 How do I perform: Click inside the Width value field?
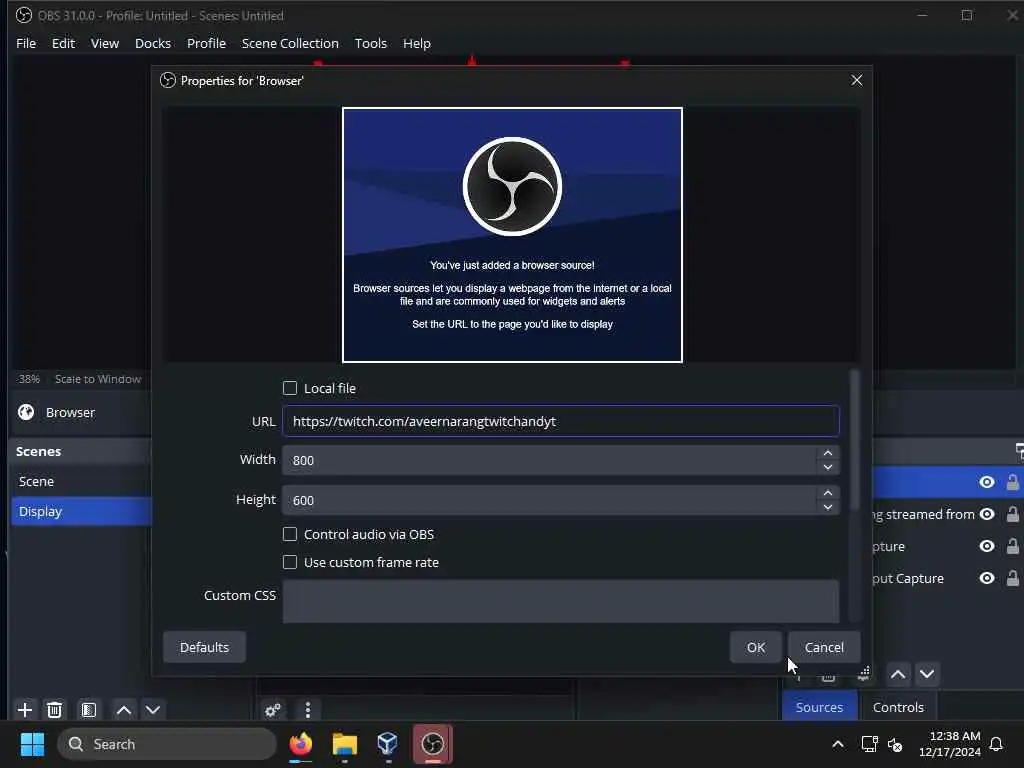[x=549, y=460]
